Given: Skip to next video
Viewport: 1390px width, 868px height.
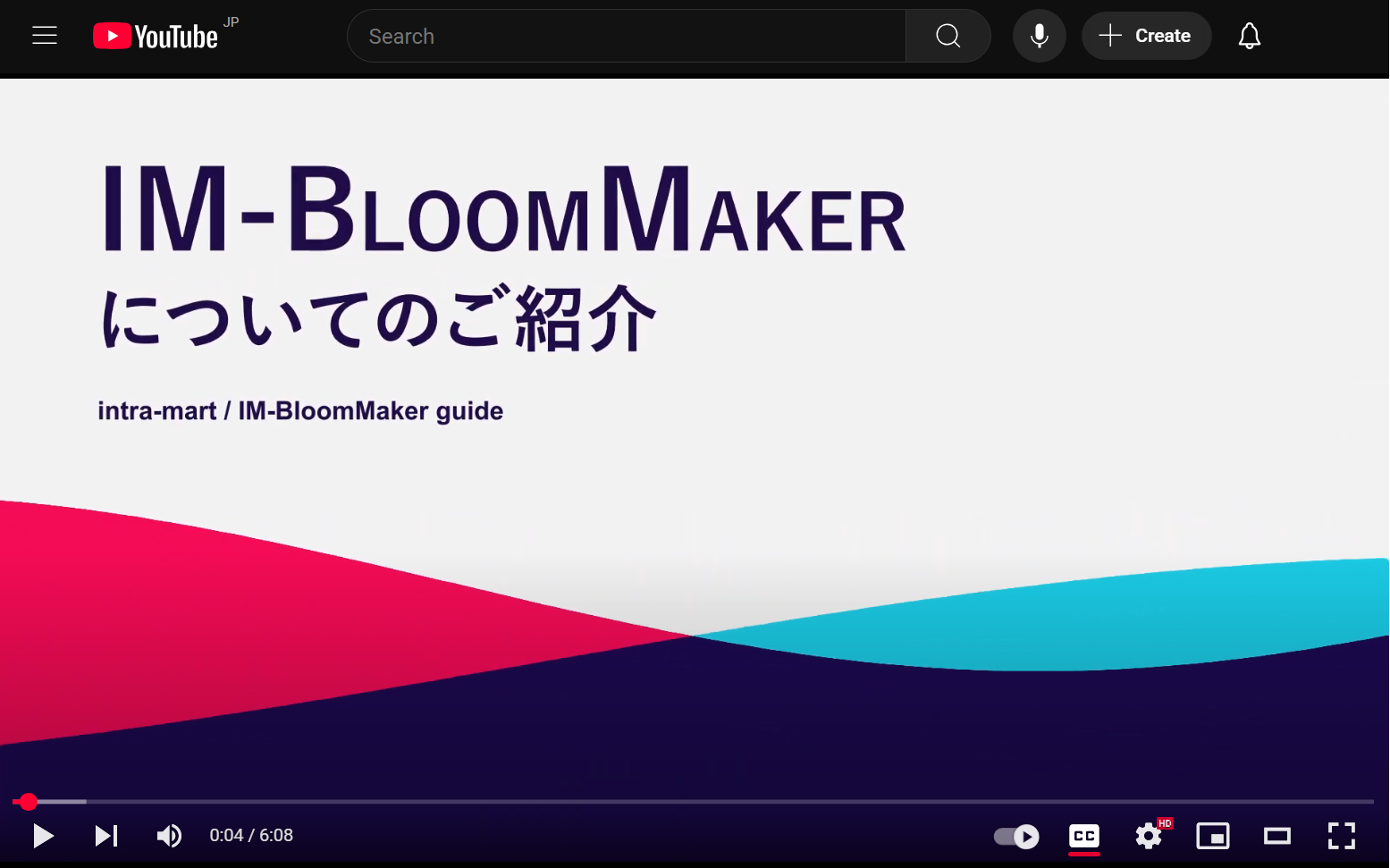Looking at the screenshot, I should (105, 836).
